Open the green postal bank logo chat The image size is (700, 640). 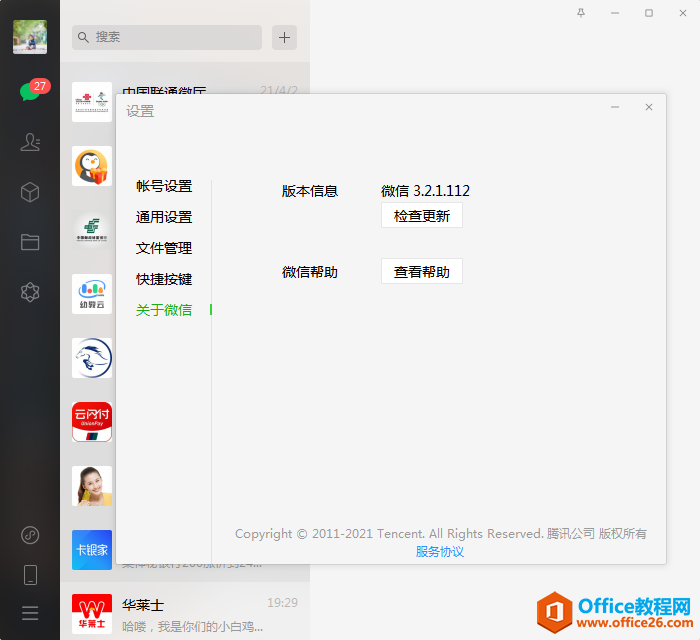(92, 230)
